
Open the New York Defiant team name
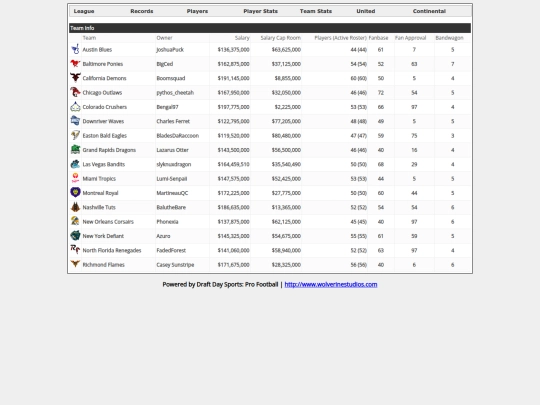tap(103, 236)
